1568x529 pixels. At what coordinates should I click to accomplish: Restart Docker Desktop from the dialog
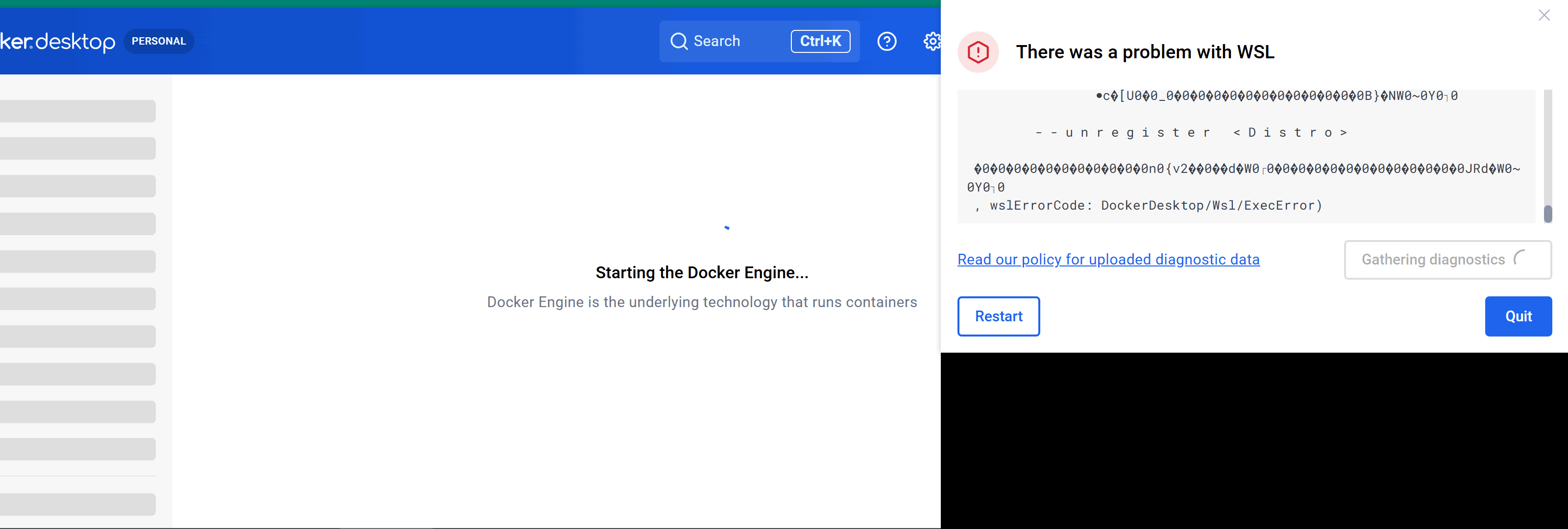tap(998, 316)
